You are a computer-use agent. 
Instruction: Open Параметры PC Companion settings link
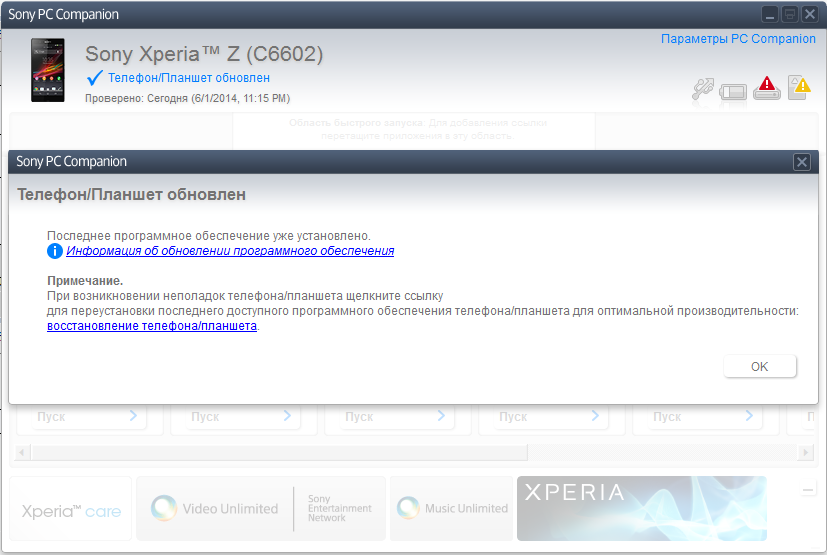738,39
